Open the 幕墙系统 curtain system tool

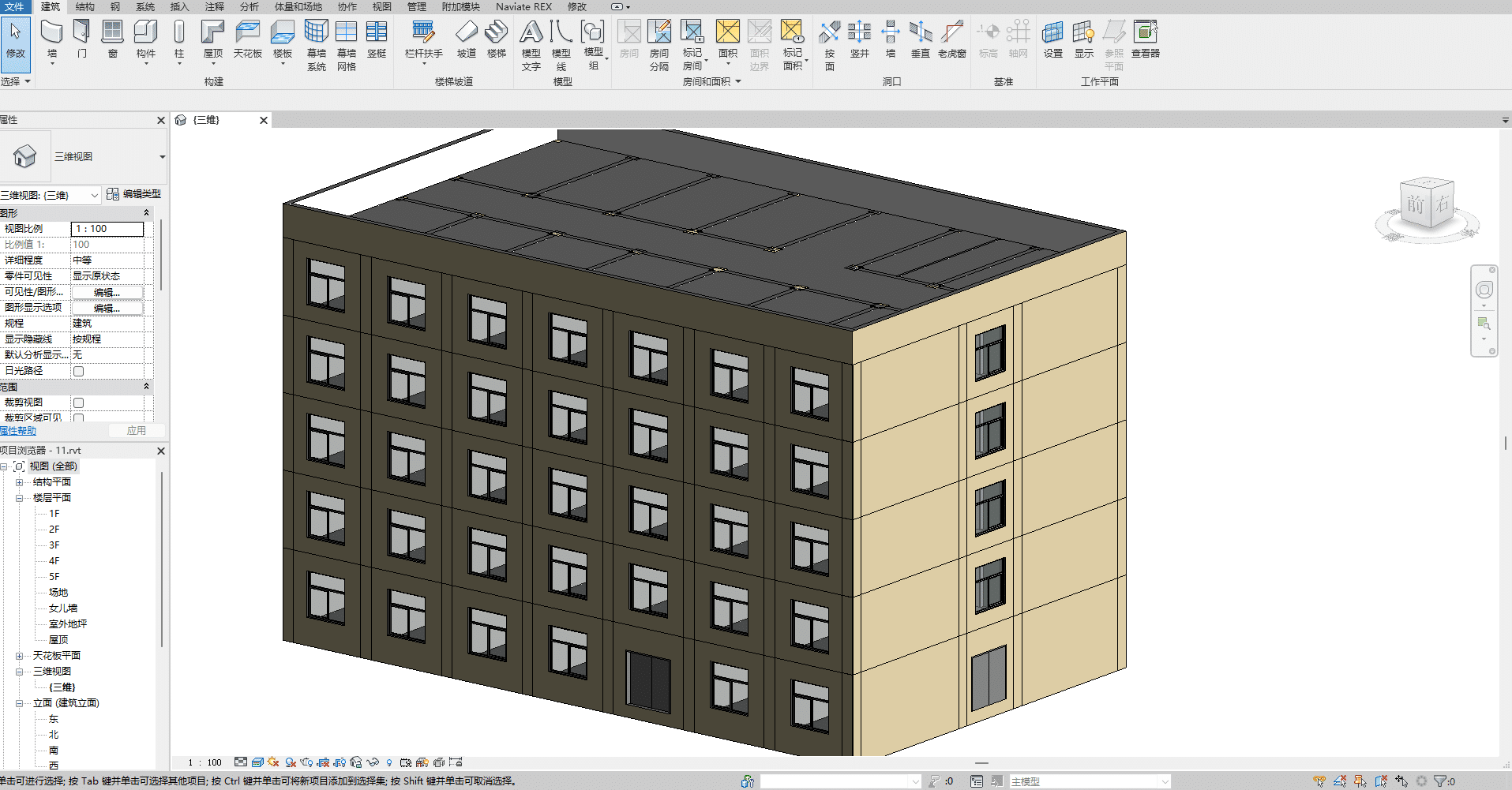pyautogui.click(x=317, y=46)
